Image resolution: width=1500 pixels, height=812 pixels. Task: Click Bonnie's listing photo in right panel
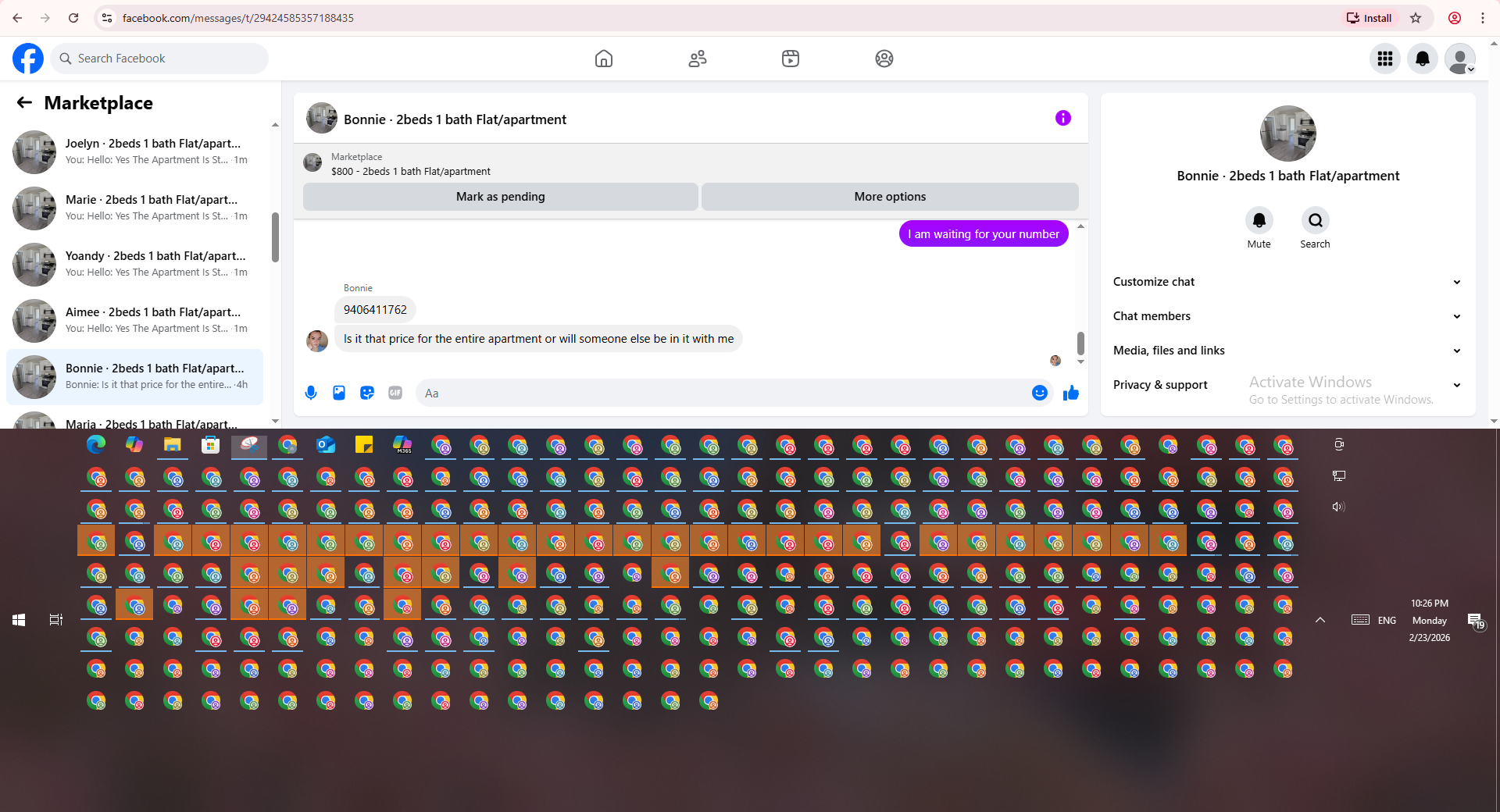(1287, 134)
